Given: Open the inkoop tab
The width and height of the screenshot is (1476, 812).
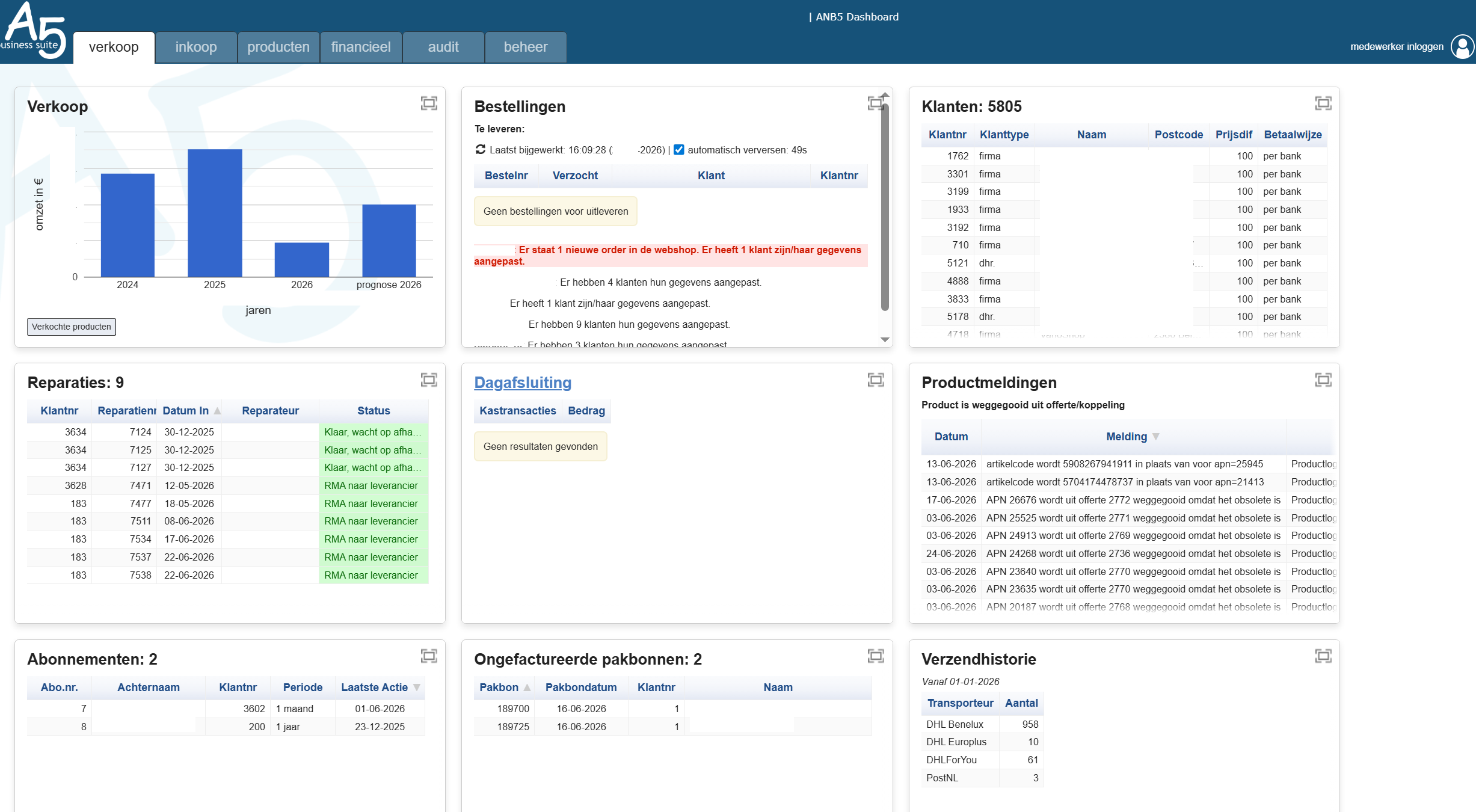Looking at the screenshot, I should point(196,47).
